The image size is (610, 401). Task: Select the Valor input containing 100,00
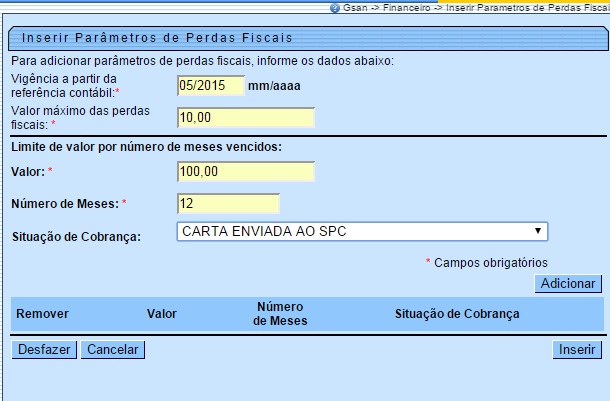click(244, 172)
